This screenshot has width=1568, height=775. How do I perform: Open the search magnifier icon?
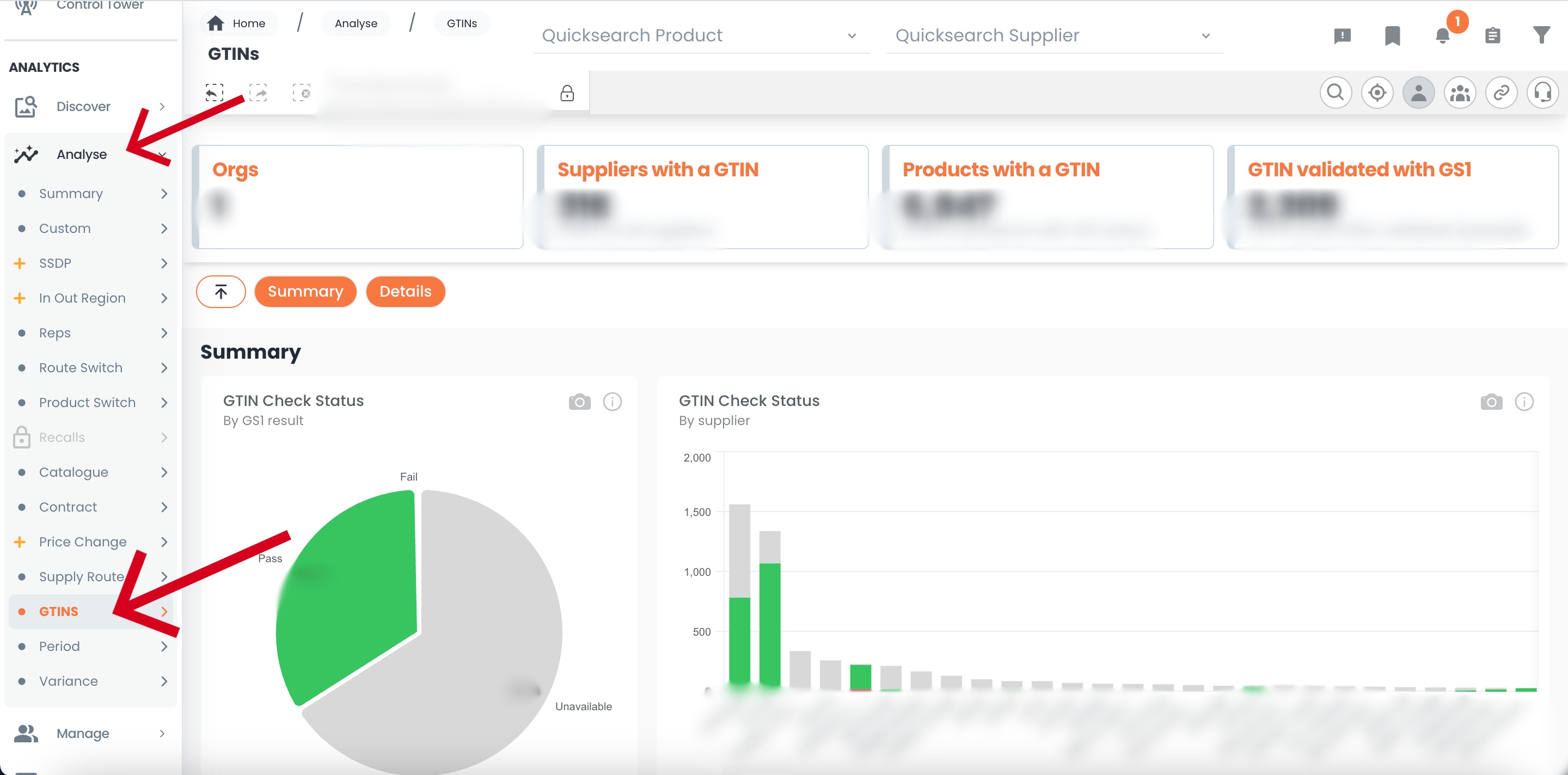(1336, 93)
